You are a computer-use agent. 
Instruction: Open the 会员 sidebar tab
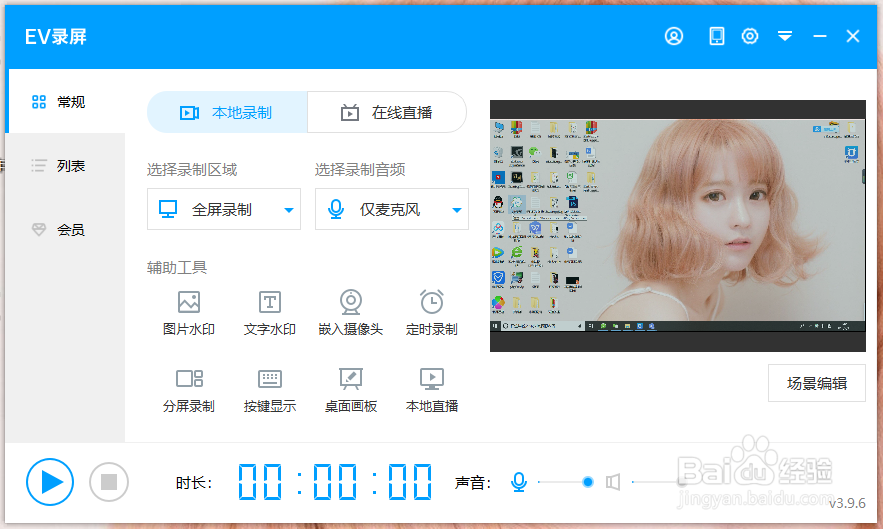click(65, 229)
